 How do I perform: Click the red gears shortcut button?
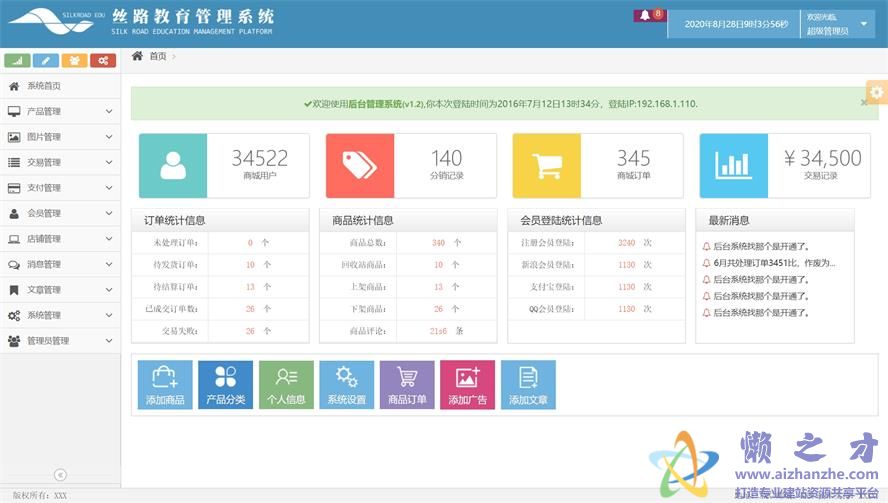[103, 61]
